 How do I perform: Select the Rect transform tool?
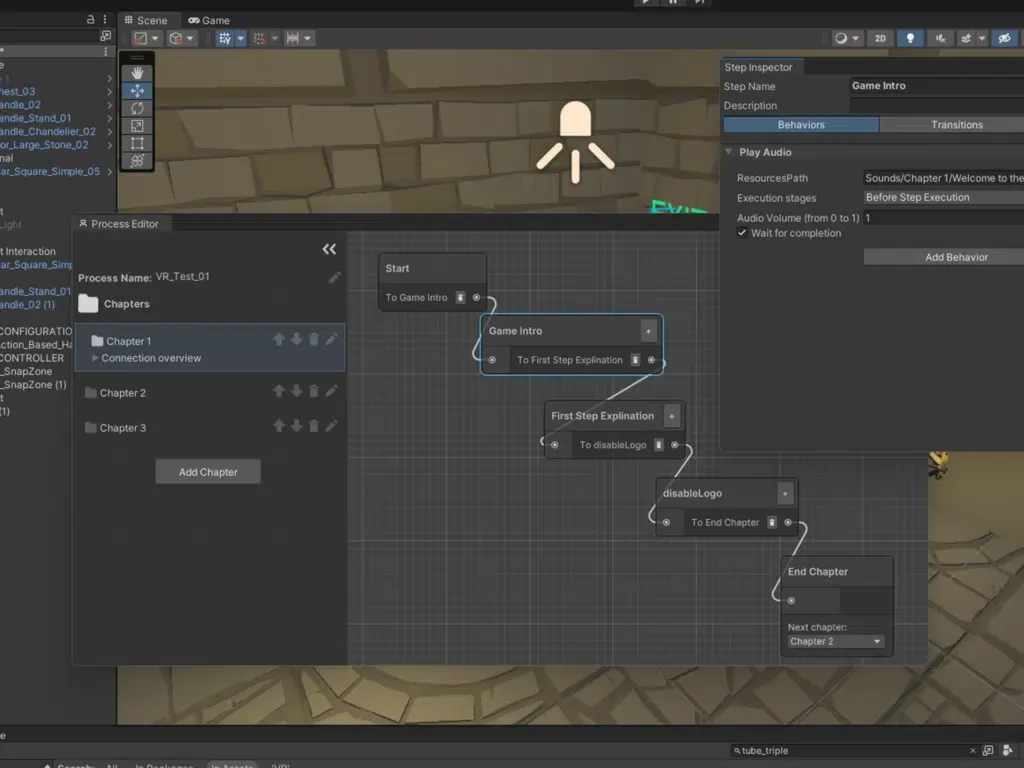(138, 143)
